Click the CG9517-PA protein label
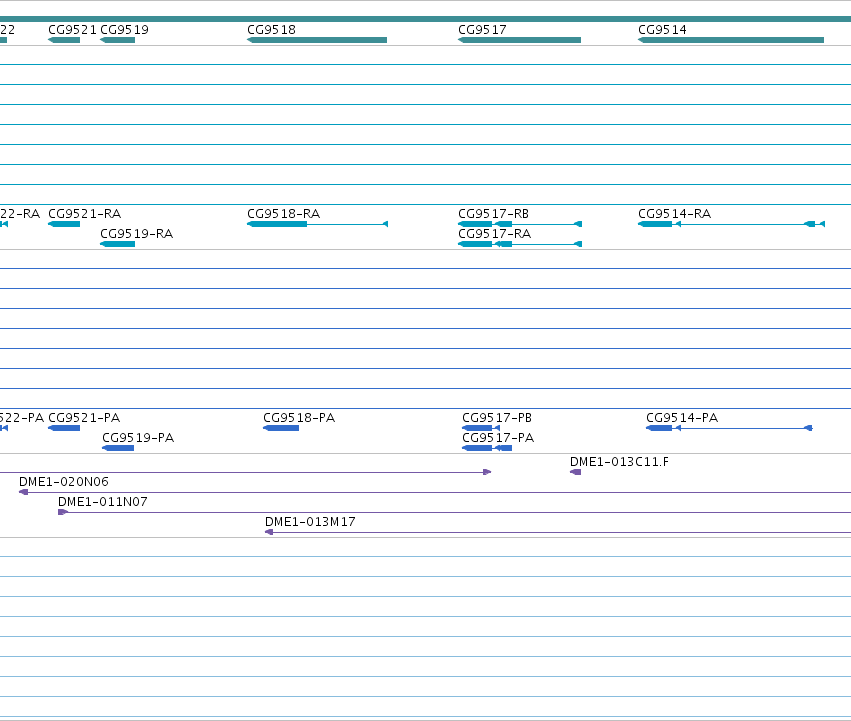The height and width of the screenshot is (721, 851). [498, 438]
